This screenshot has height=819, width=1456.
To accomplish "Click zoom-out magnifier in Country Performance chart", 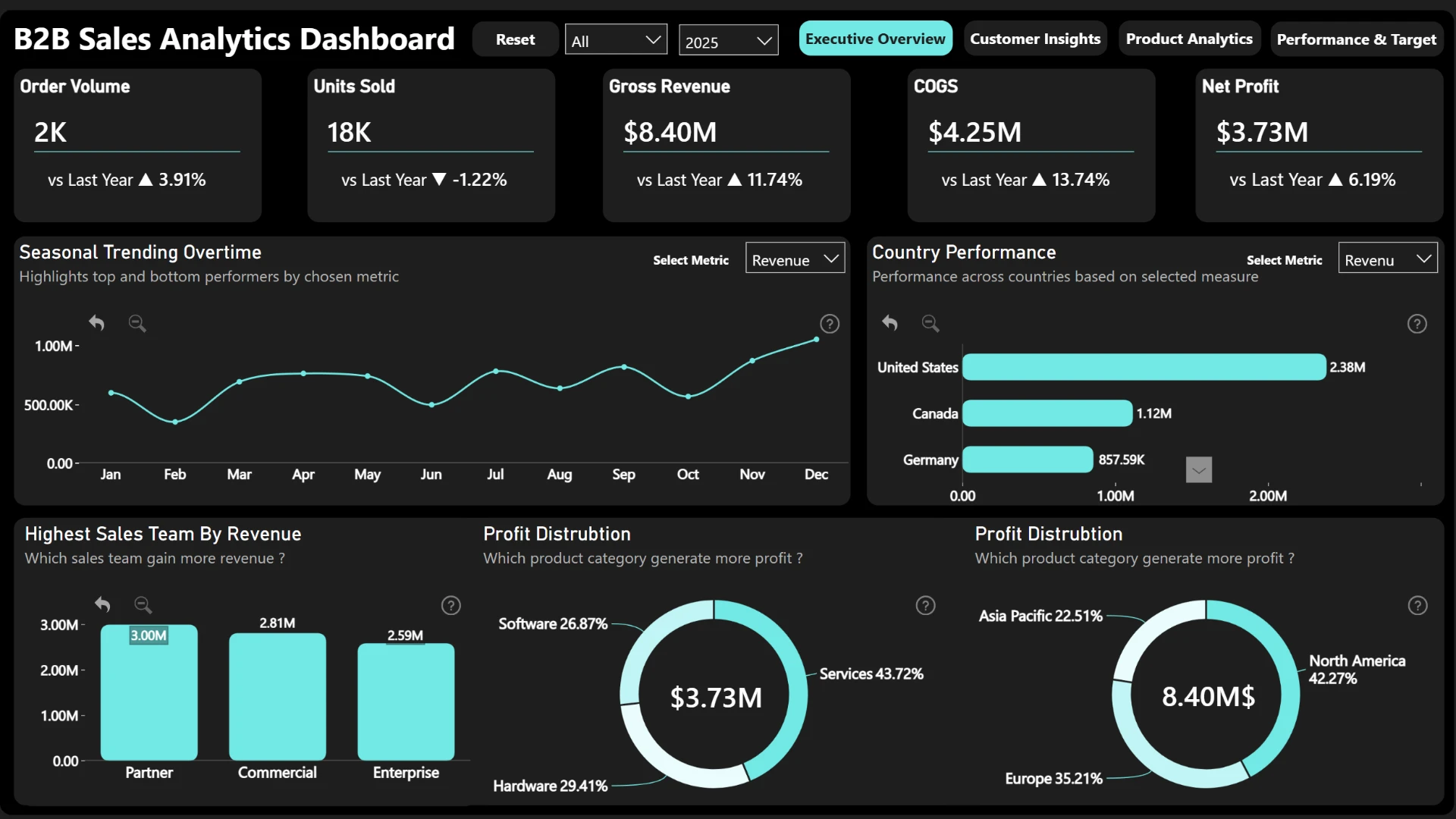I will tap(930, 323).
